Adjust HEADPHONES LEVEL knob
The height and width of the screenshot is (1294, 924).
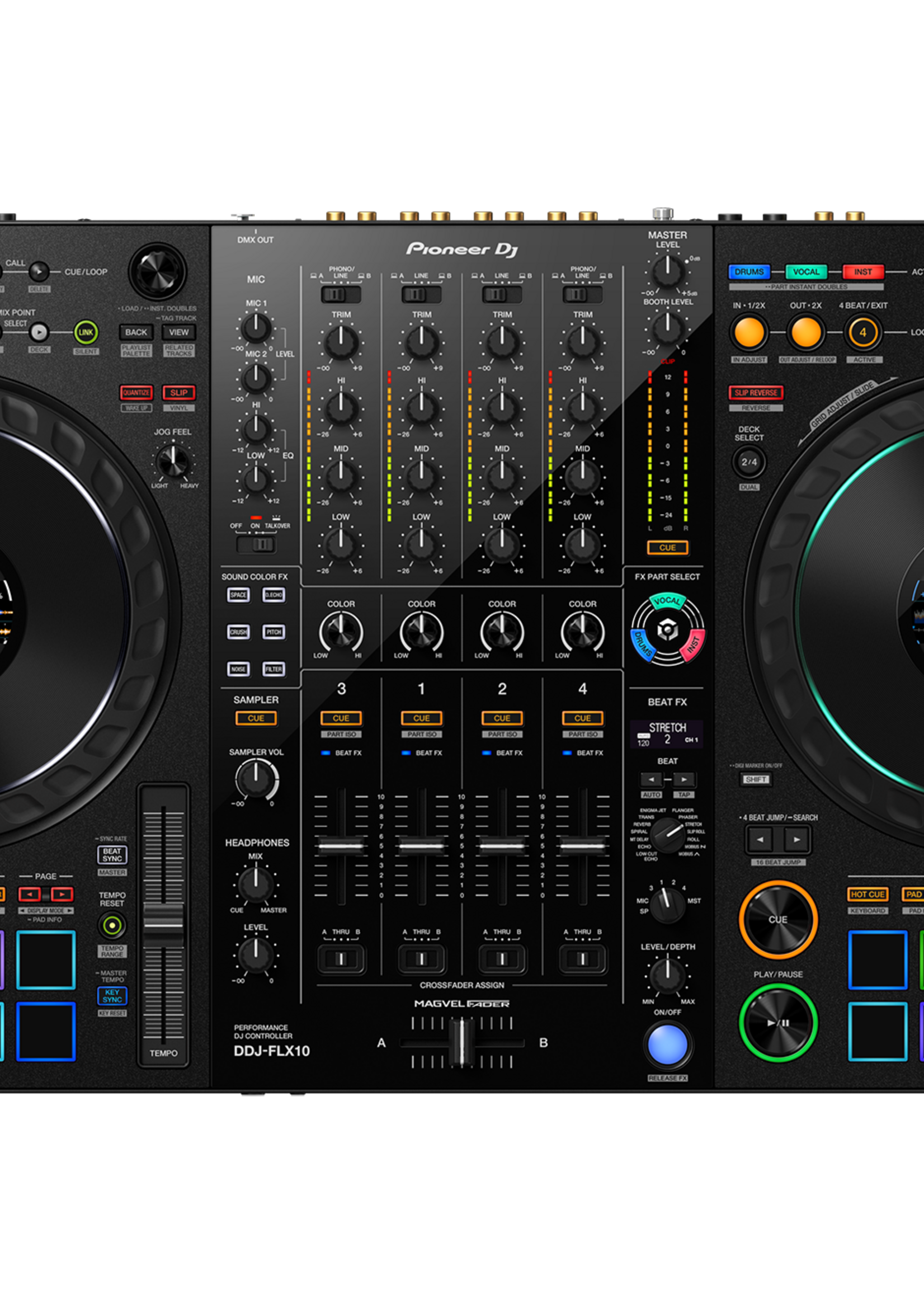tap(256, 955)
